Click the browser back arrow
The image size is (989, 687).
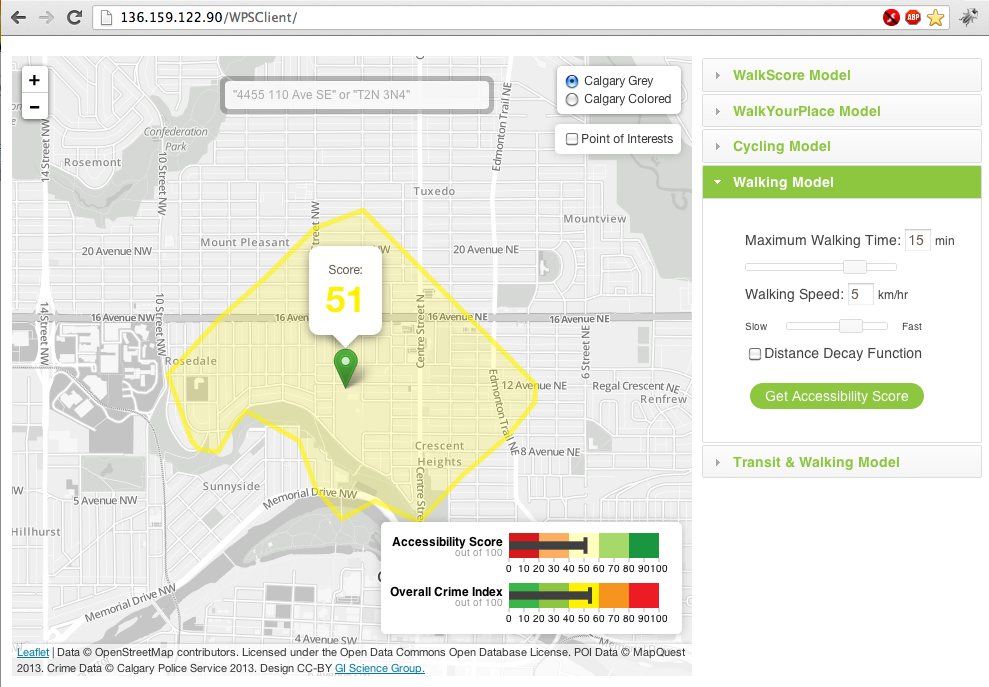click(x=18, y=17)
